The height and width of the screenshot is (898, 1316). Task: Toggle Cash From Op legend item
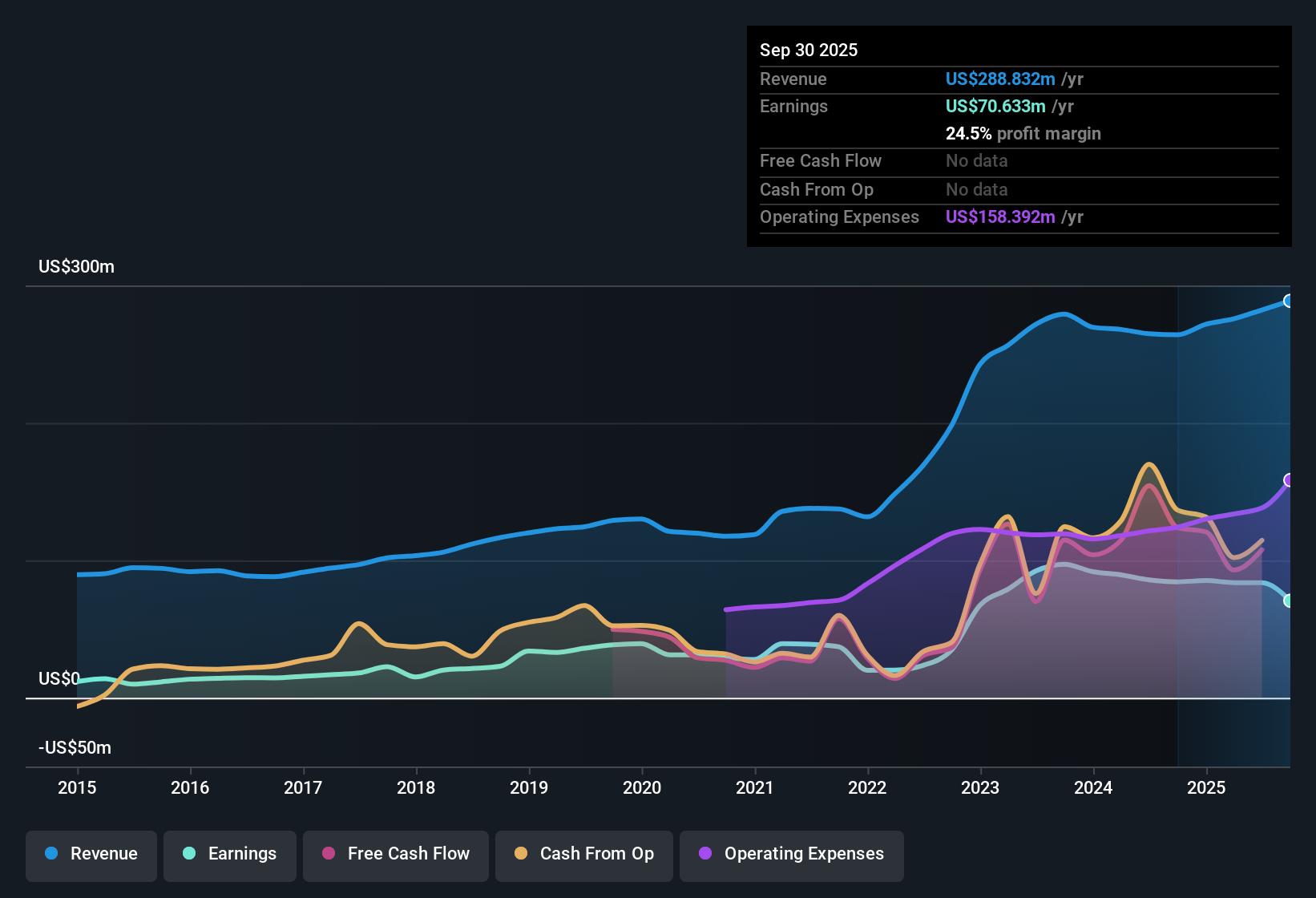pos(584,855)
